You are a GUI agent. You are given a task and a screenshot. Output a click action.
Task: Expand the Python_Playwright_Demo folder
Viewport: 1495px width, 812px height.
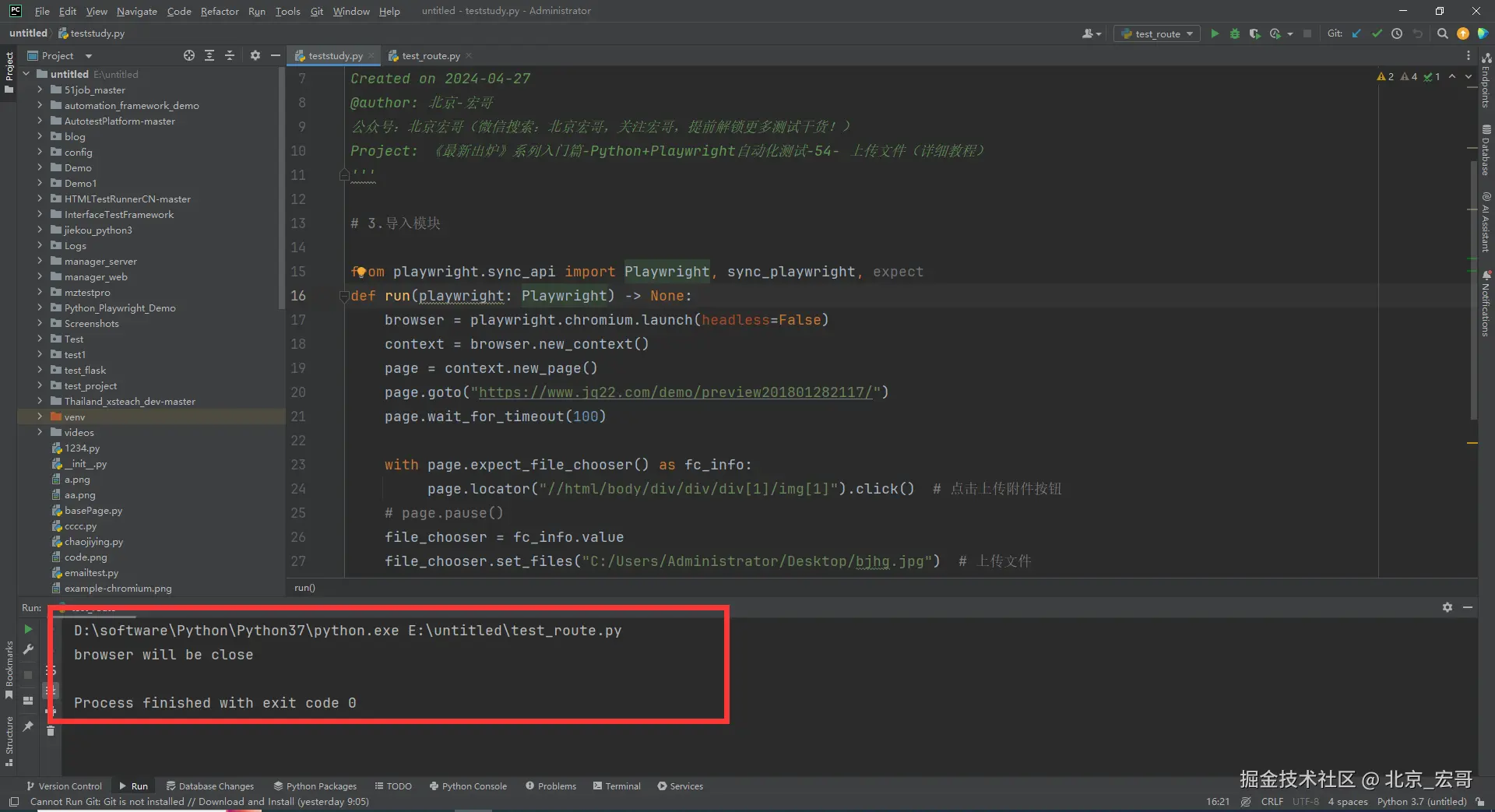point(40,308)
